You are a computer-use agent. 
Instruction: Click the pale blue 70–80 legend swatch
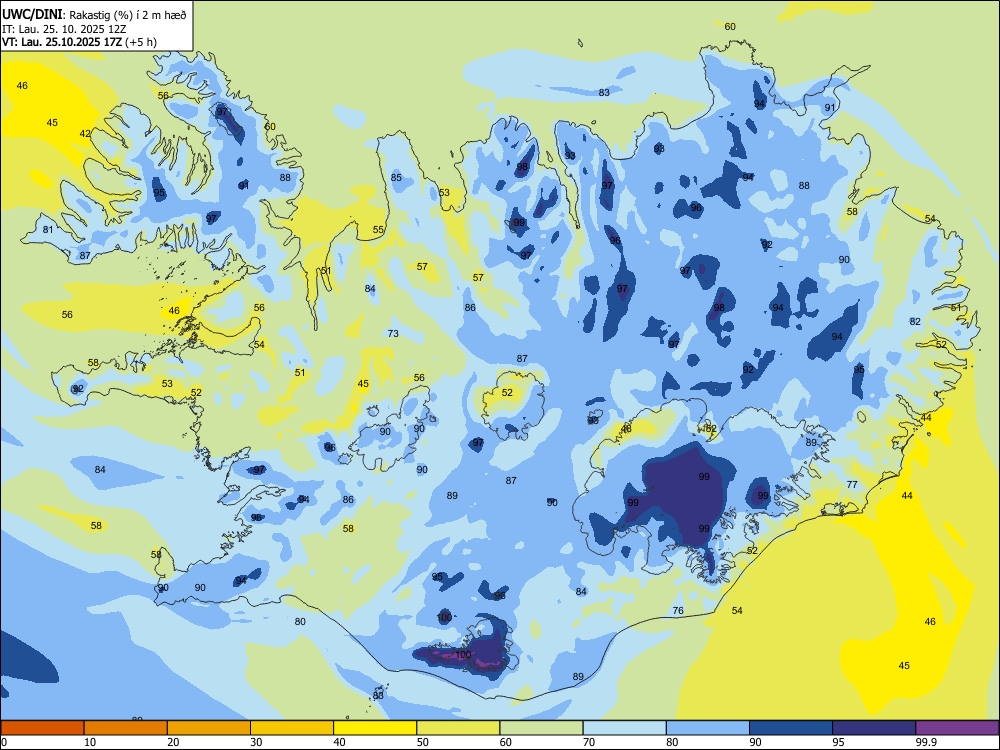[624, 728]
